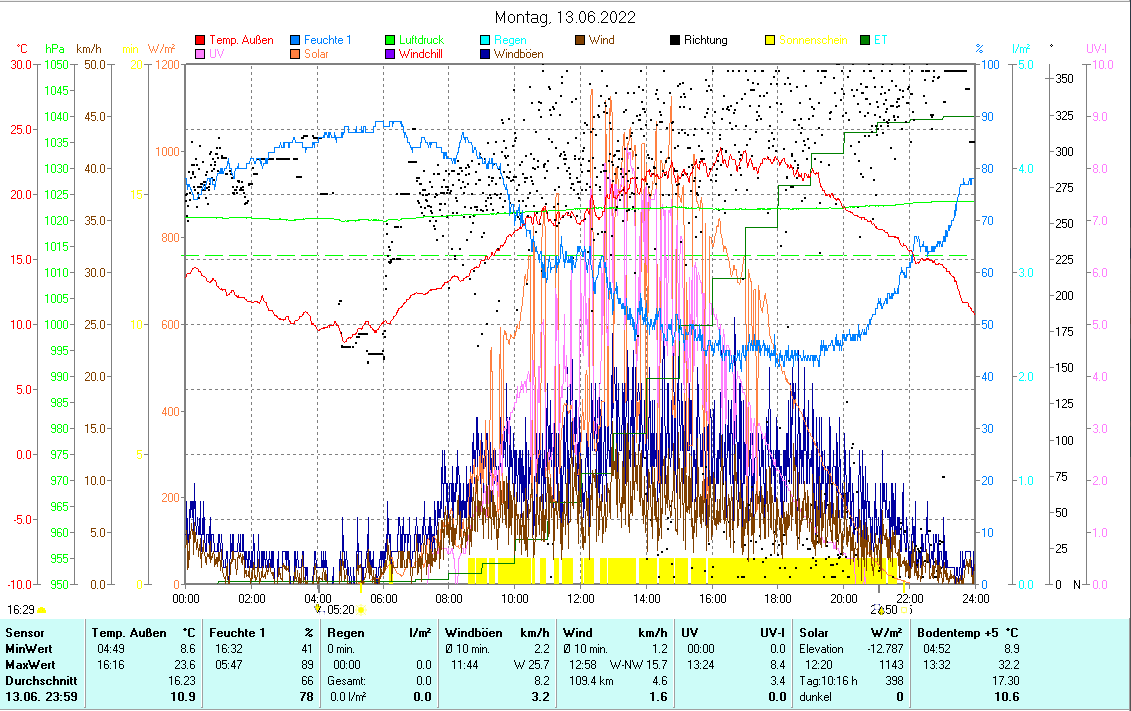1131x711 pixels.
Task: Click the sunset icon after 21:50
Action: coord(906,610)
